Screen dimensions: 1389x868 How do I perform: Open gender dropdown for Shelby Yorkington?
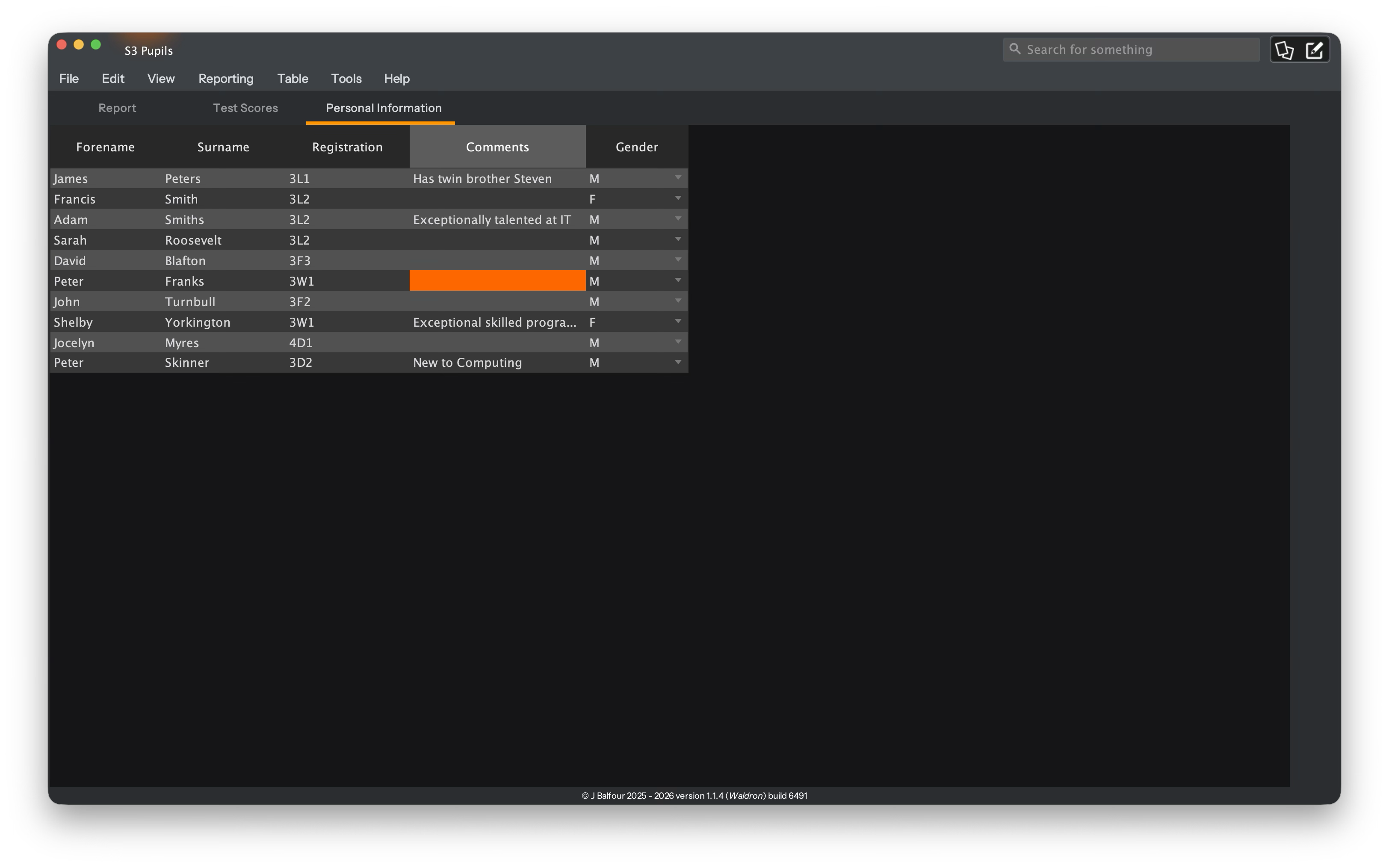click(678, 322)
